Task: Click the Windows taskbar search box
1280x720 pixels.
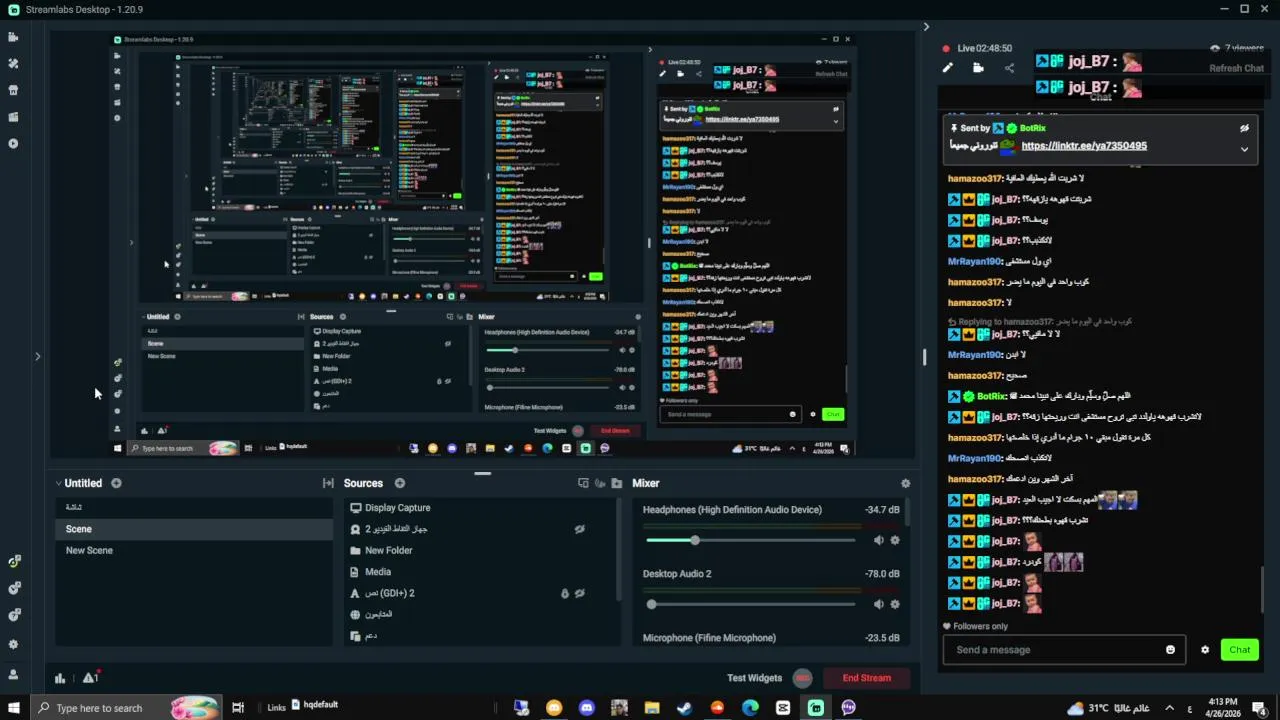Action: pos(125,708)
